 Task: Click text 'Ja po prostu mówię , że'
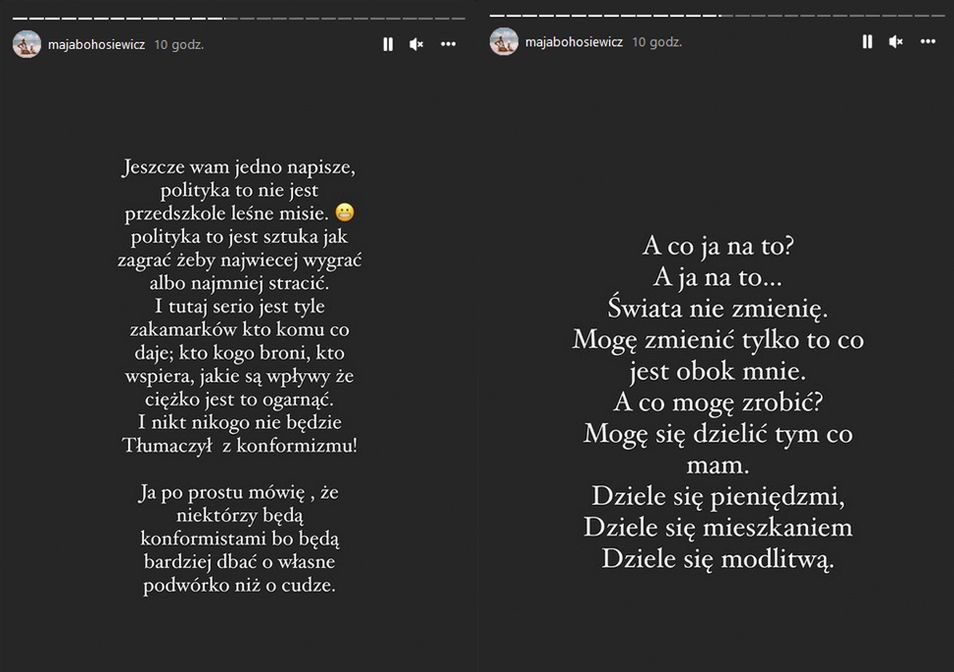point(238,492)
